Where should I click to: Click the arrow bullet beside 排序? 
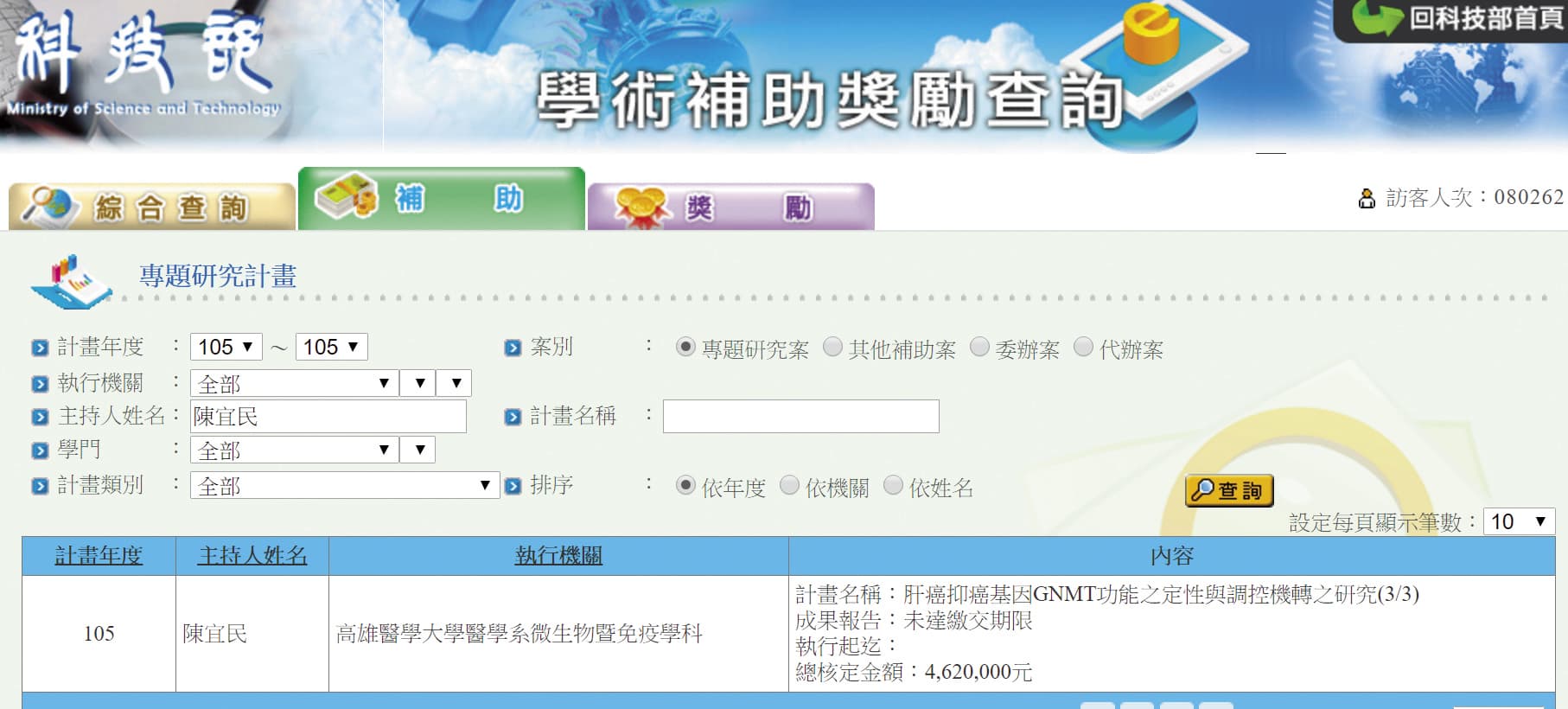click(x=513, y=486)
